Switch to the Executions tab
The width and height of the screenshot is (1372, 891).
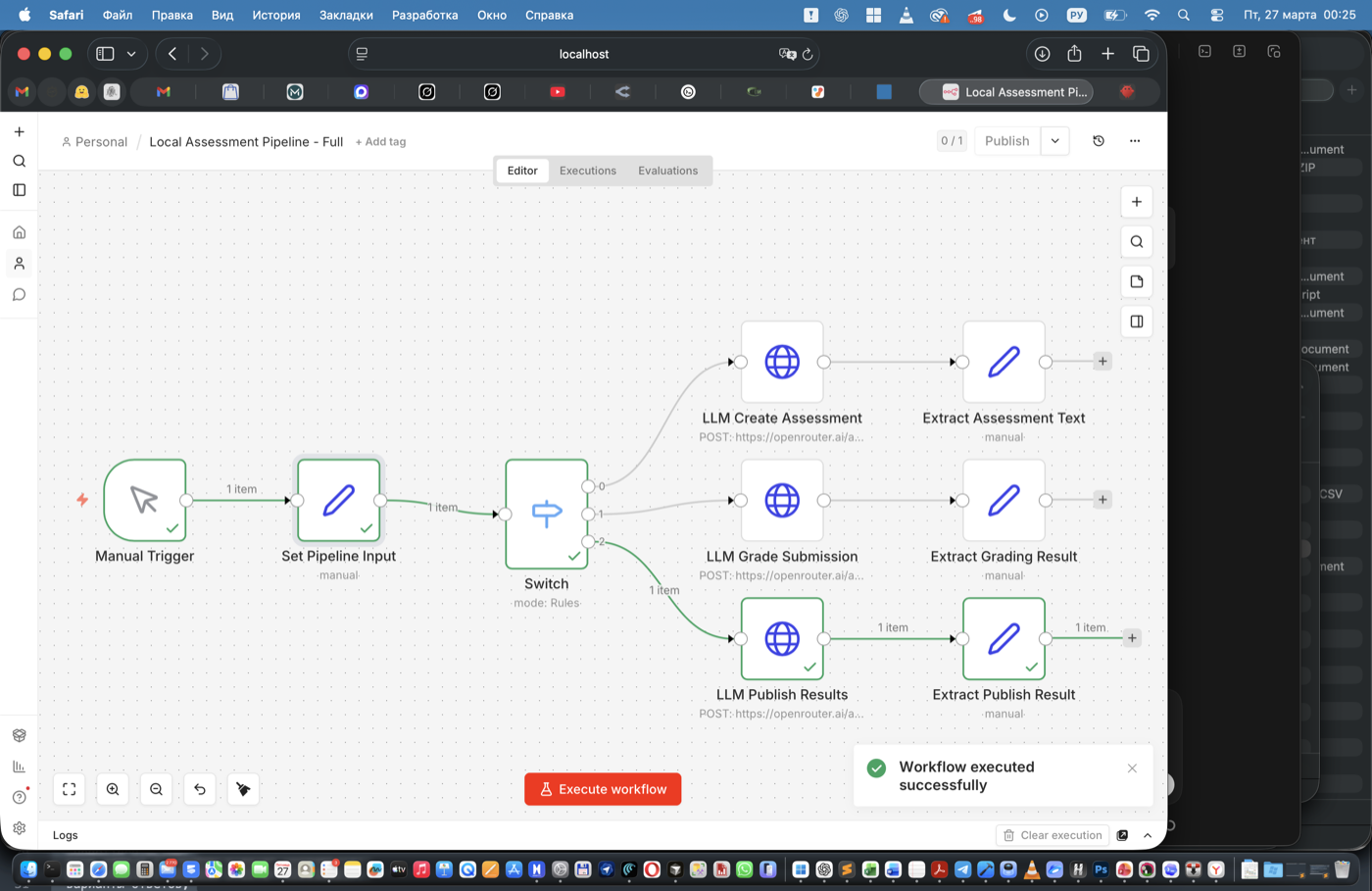(x=588, y=171)
